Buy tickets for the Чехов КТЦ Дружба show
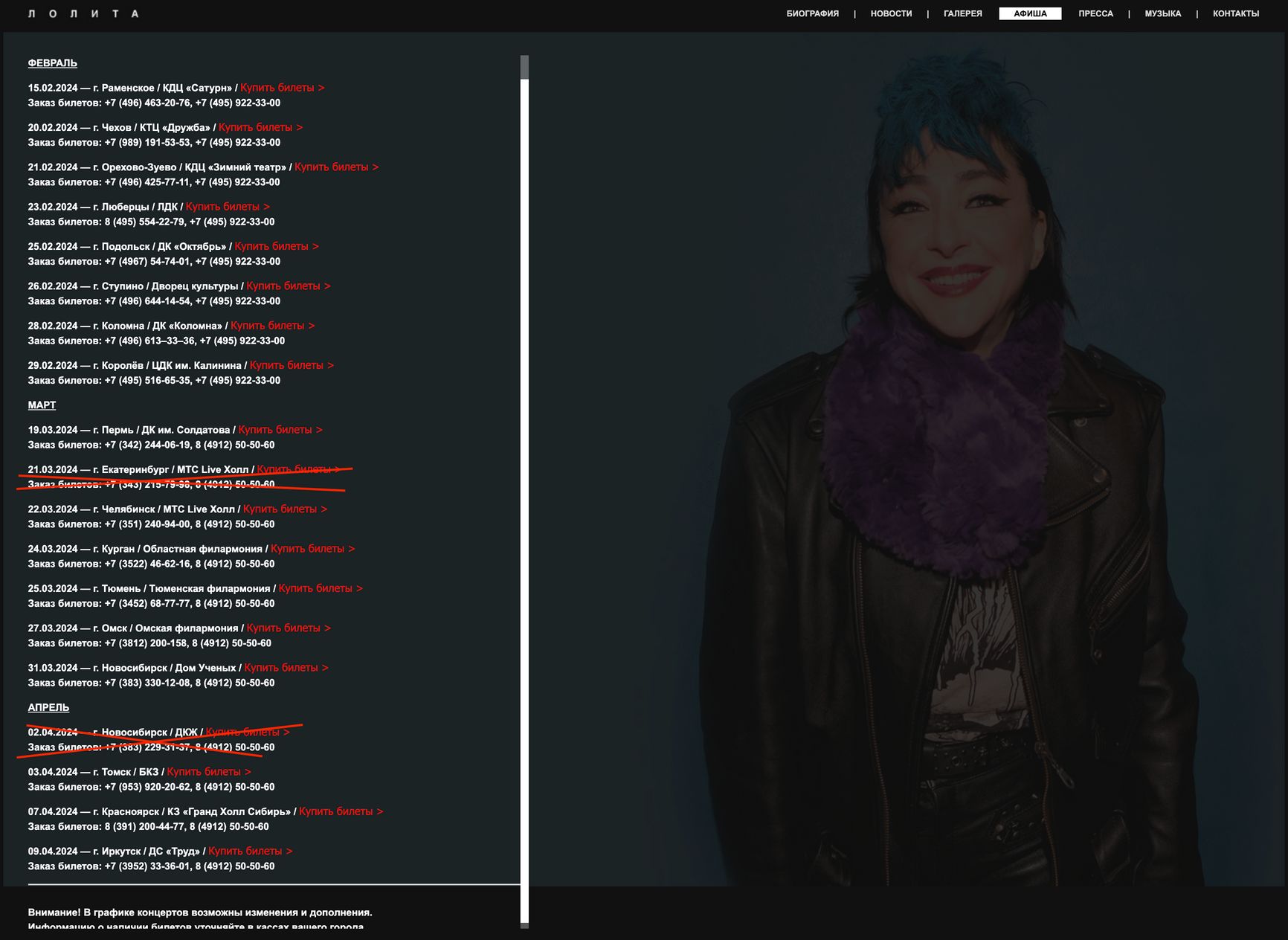This screenshot has height=940, width=1288. pyautogui.click(x=260, y=127)
